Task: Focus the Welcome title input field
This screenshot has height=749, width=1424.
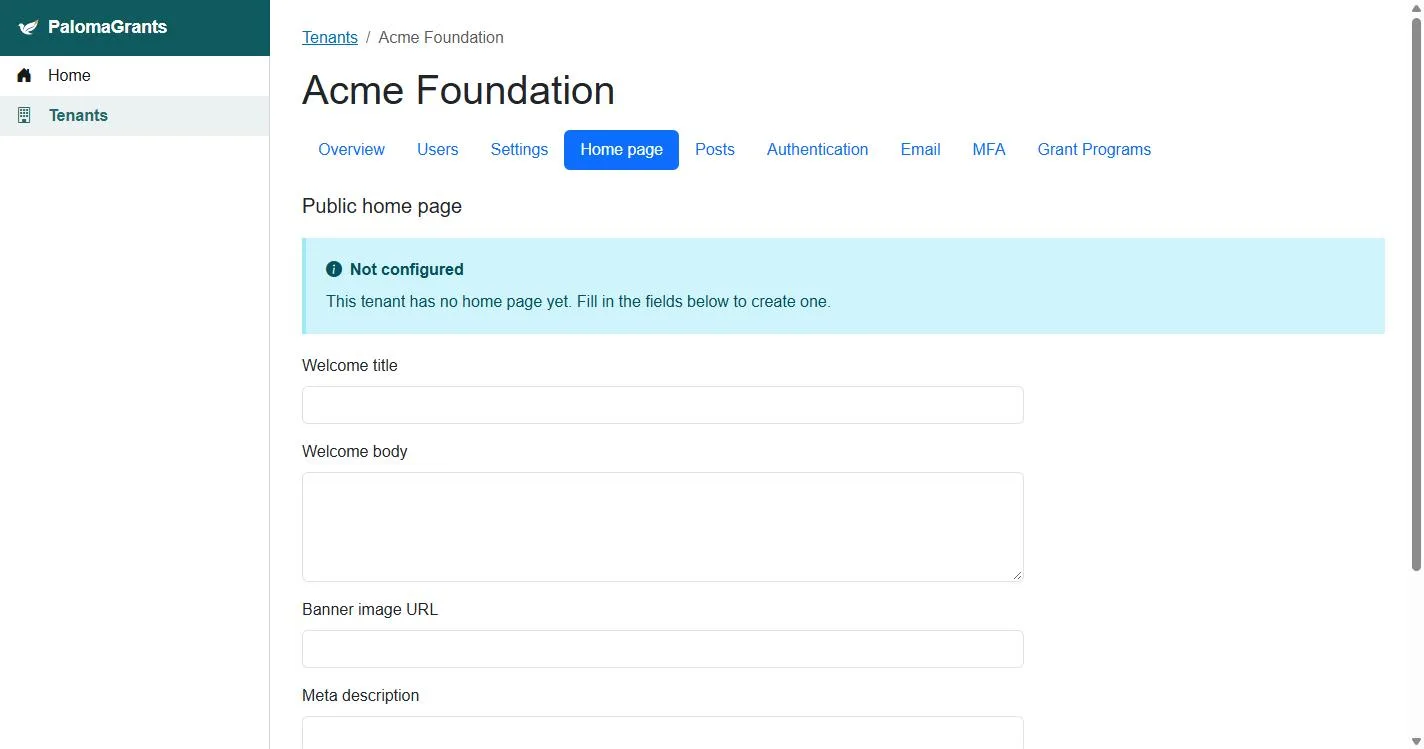Action: (663, 405)
